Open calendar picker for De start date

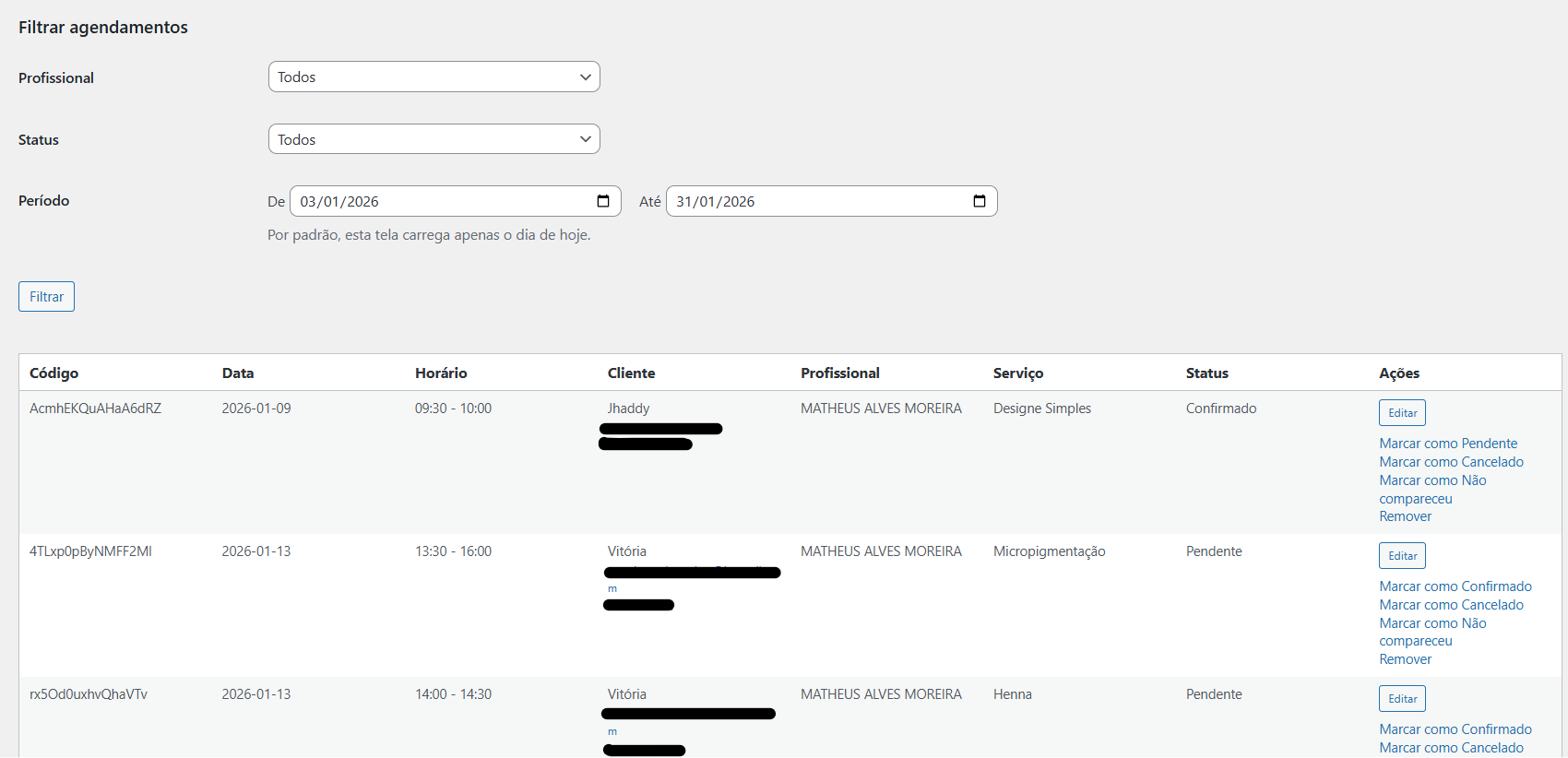coord(603,201)
